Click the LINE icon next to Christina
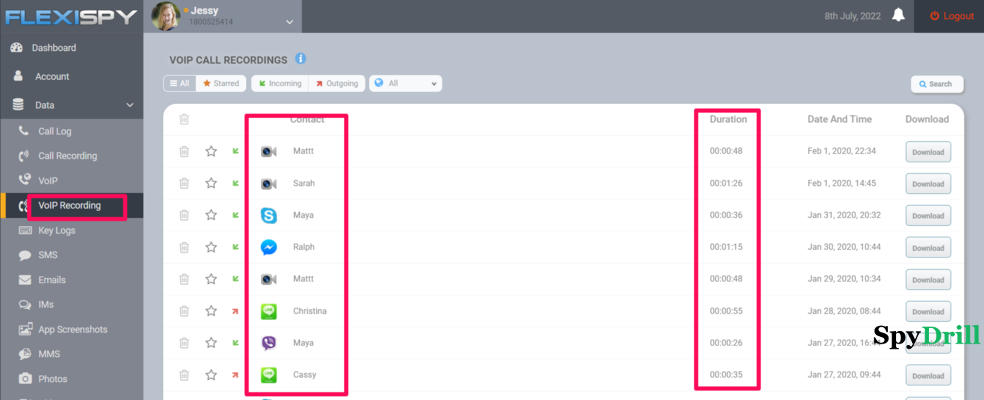 click(x=269, y=311)
